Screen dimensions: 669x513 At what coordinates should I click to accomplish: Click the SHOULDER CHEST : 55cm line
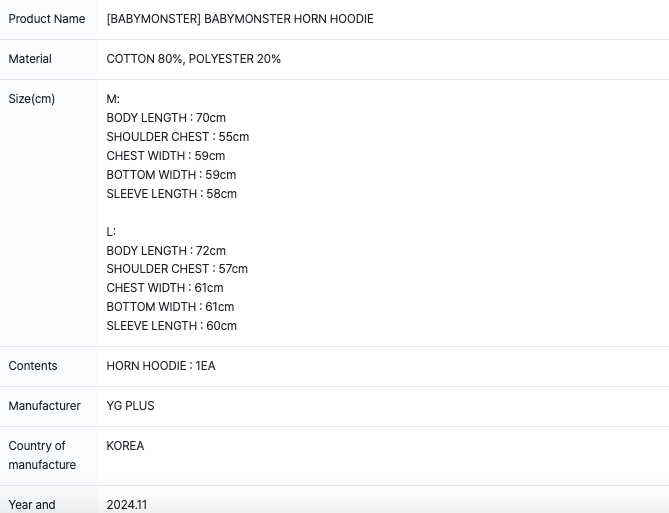178,137
